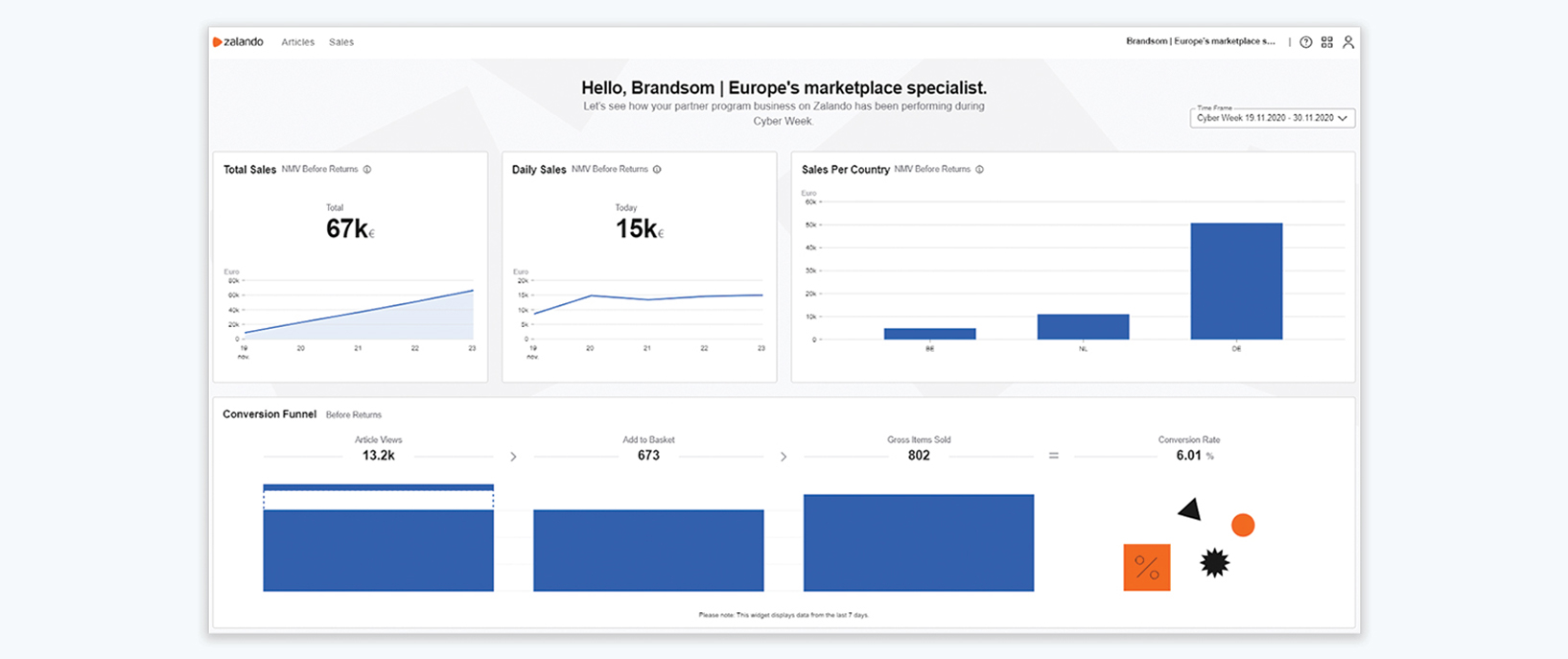This screenshot has width=1568, height=659.
Task: Select the BE bar in country chart
Action: click(929, 334)
